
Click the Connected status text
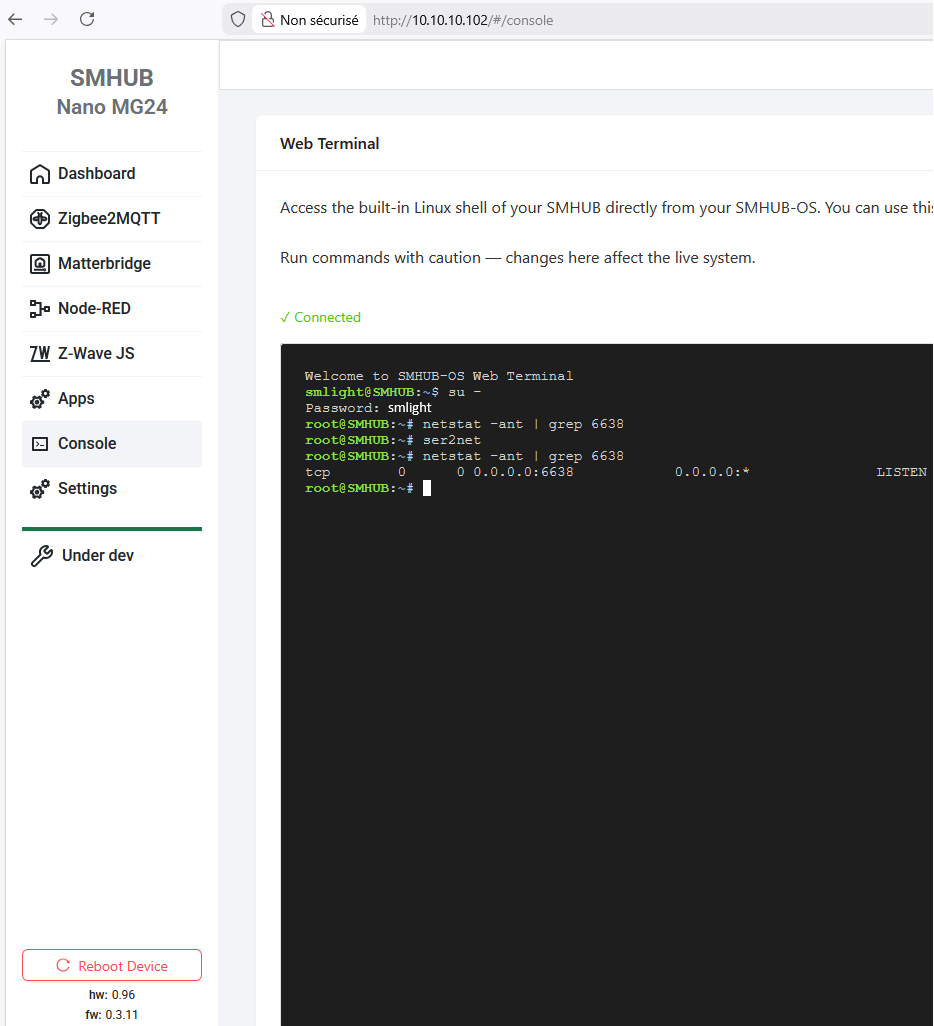tap(321, 317)
